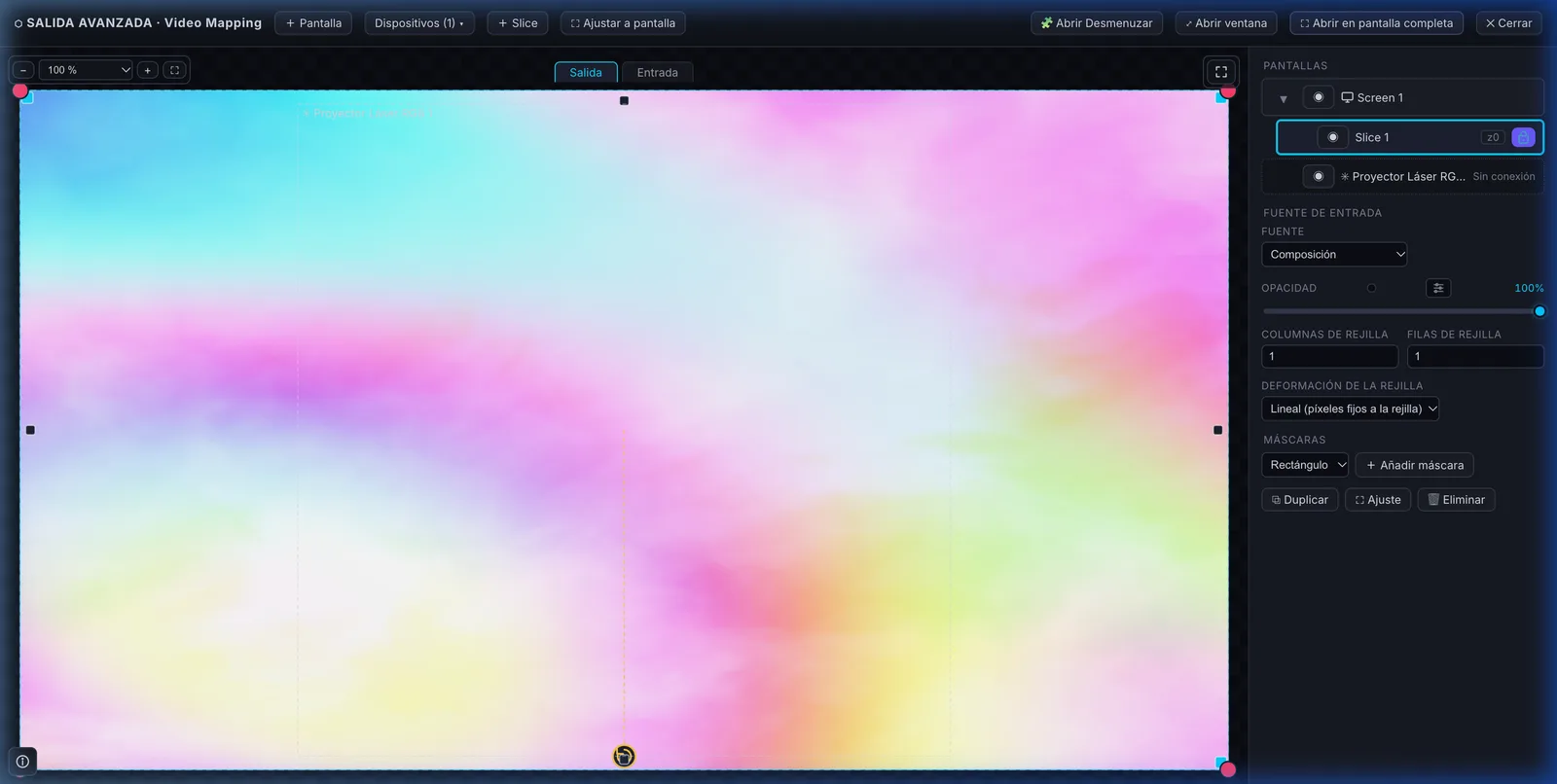
Task: Click the + Pantalla button
Action: 313,23
